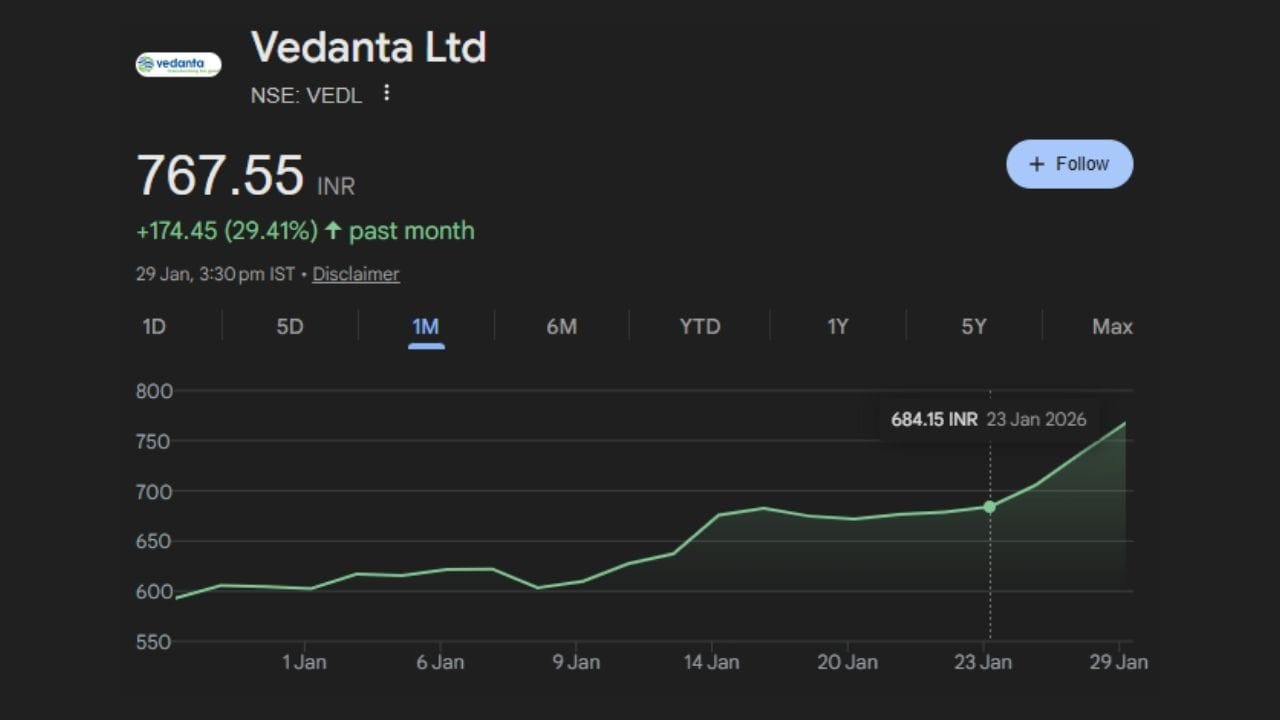The height and width of the screenshot is (720, 1280).
Task: Open the three-dot options menu beside NSE: VEDL
Action: [x=387, y=93]
